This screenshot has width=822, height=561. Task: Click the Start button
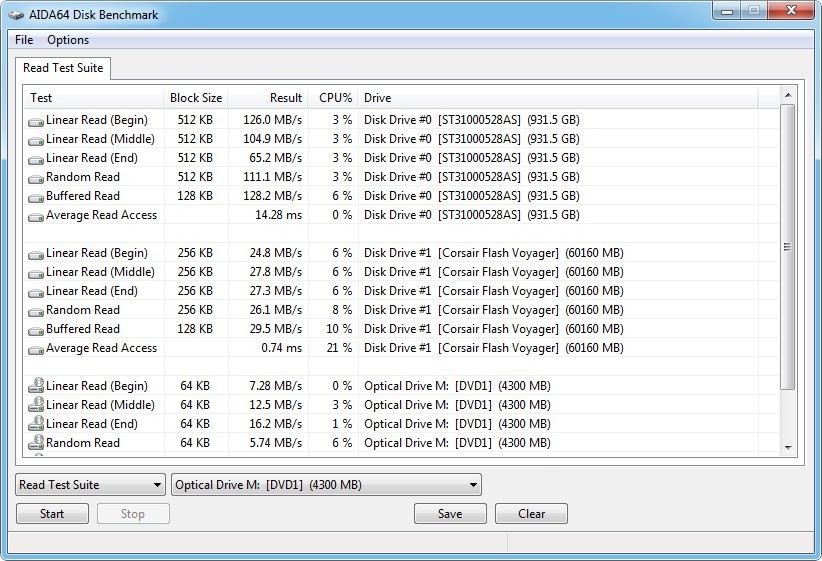[52, 514]
